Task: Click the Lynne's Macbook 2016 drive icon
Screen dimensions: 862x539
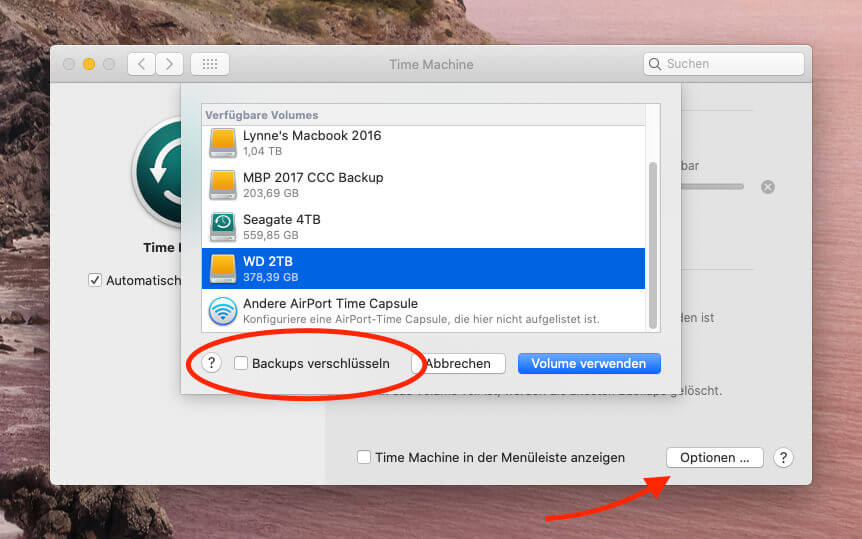Action: [223, 143]
